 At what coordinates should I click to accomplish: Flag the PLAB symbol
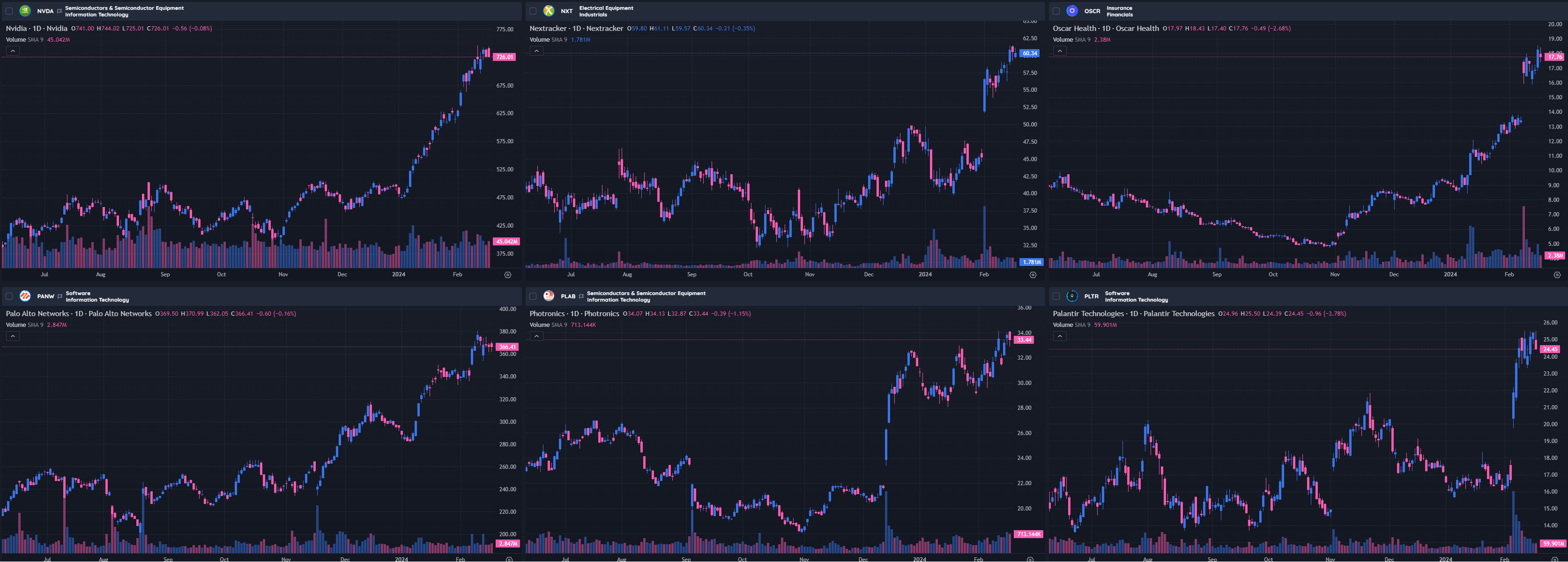click(x=581, y=296)
